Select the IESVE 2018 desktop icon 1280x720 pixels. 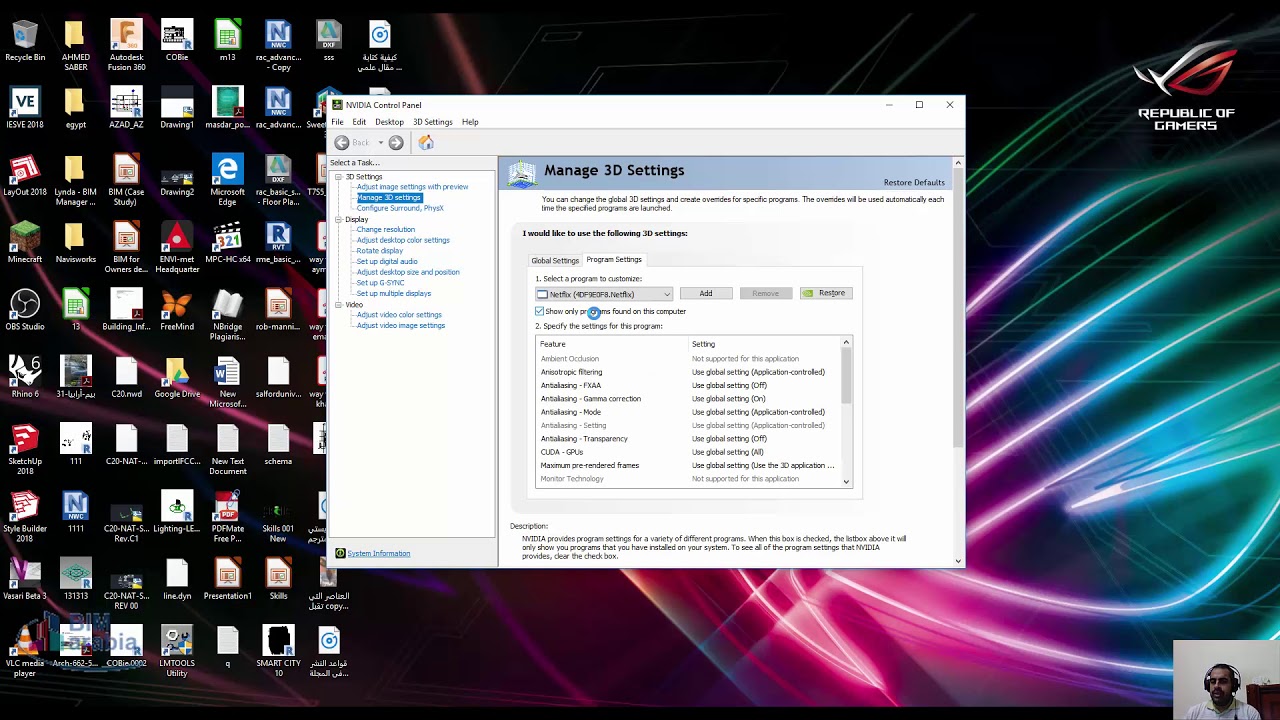pos(25,109)
